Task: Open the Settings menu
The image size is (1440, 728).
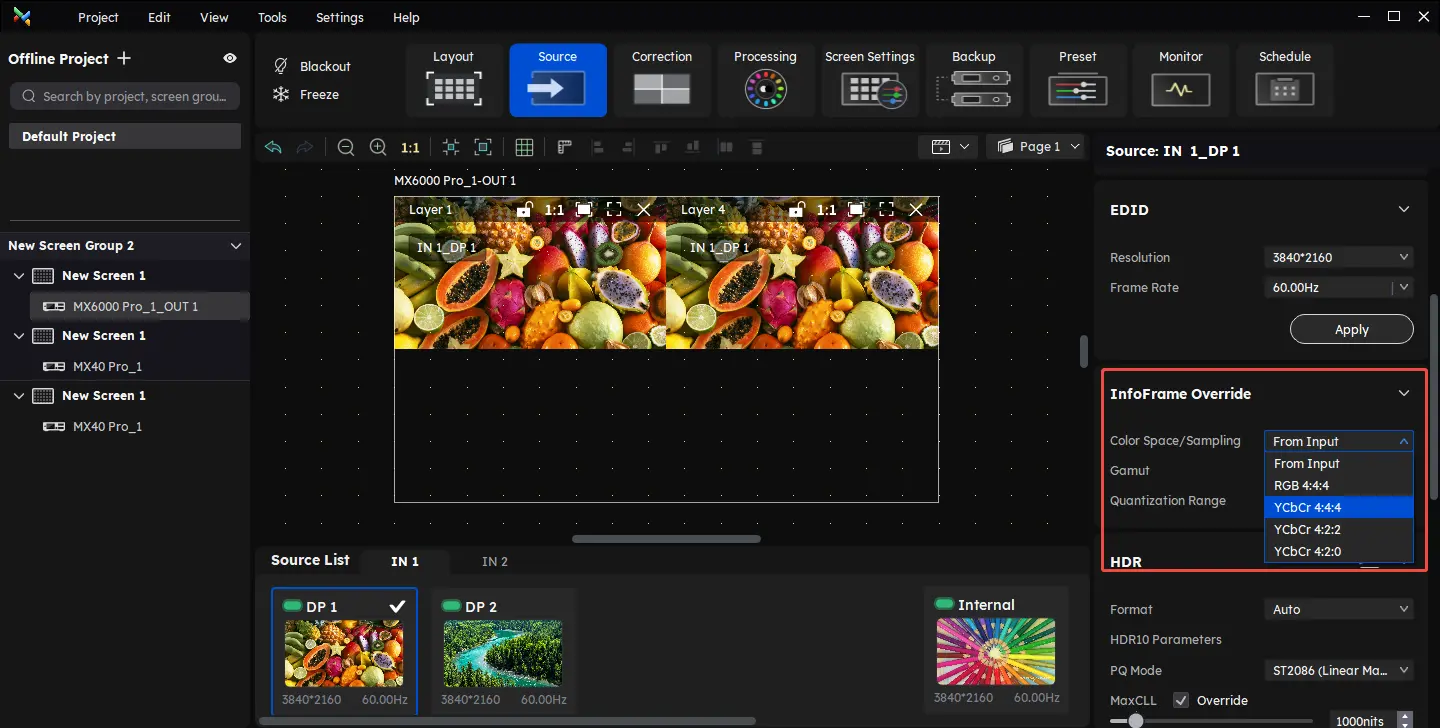Action: (340, 17)
